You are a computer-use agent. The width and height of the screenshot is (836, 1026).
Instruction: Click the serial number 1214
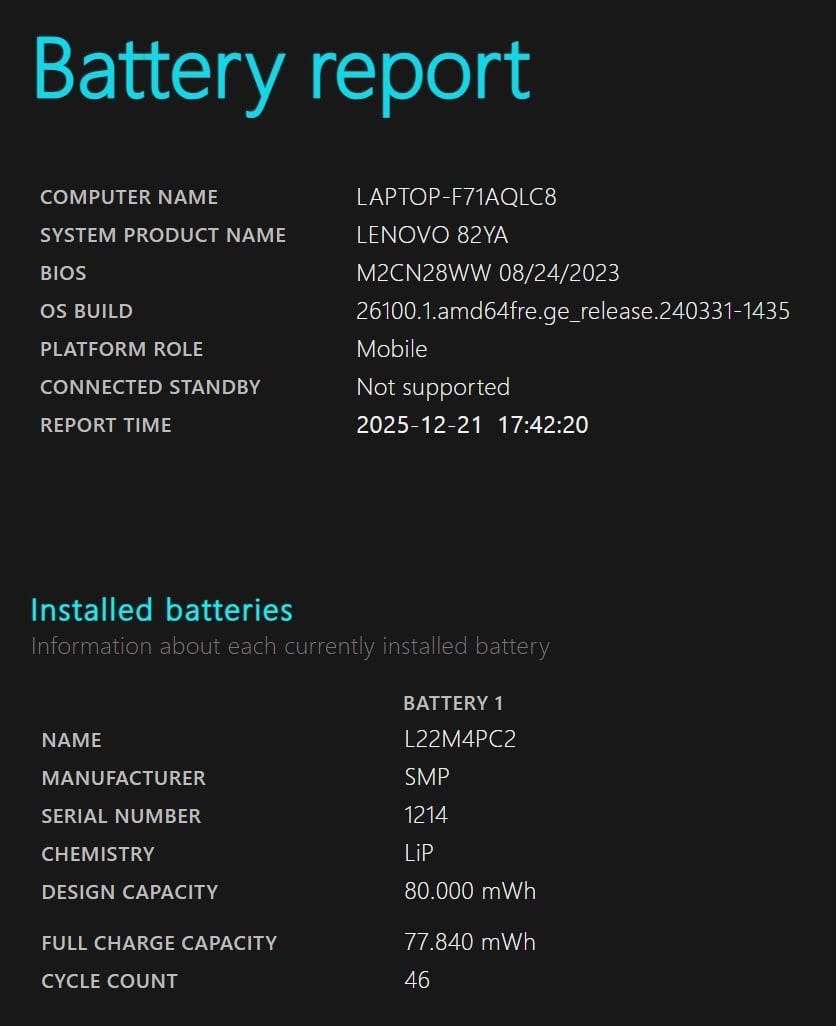coord(426,815)
